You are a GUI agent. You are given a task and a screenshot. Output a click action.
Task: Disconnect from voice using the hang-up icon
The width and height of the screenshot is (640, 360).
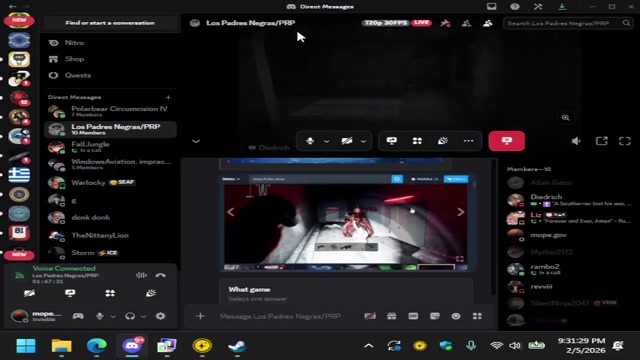[x=160, y=275]
